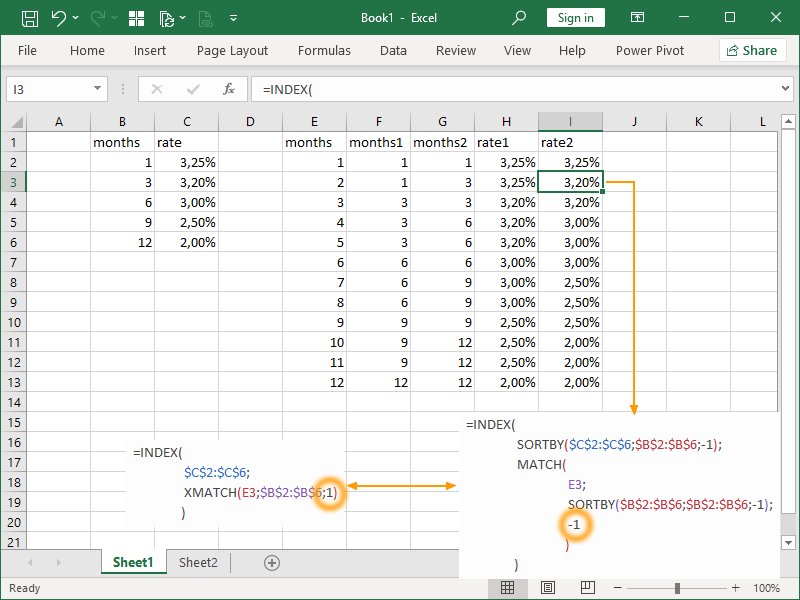
Task: Select cell C2 containing 3,25%
Action: coord(186,162)
